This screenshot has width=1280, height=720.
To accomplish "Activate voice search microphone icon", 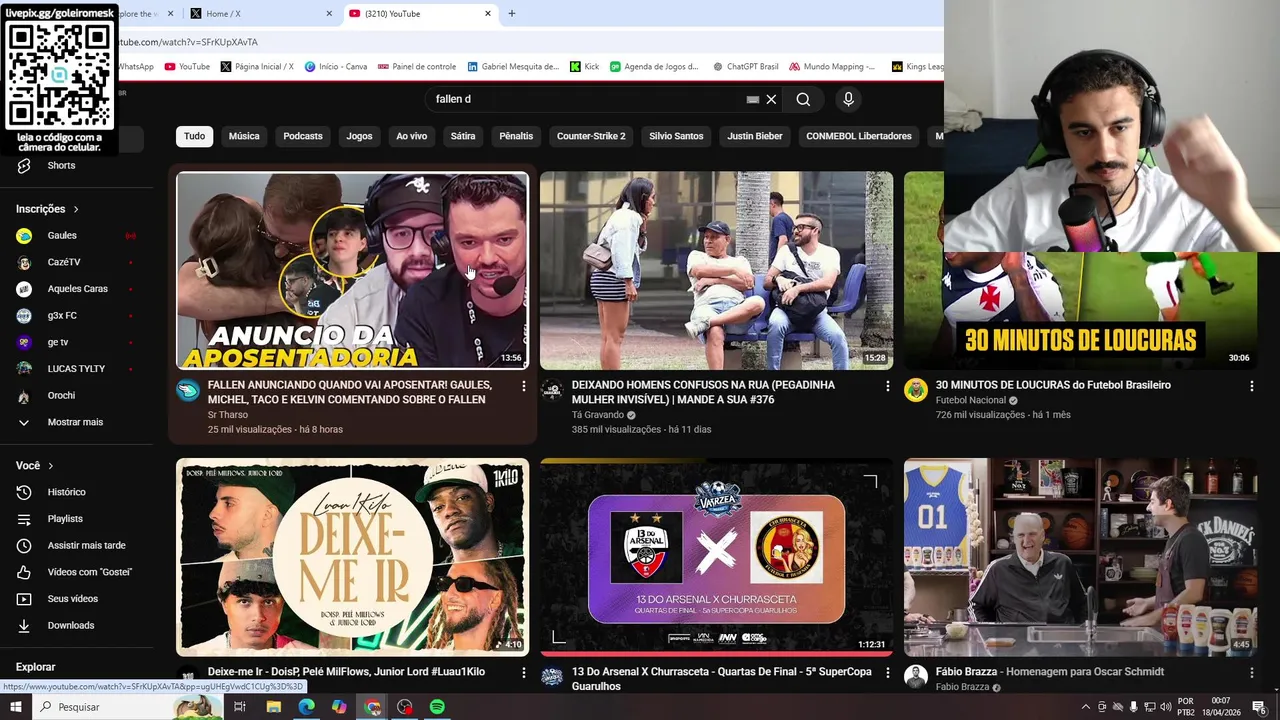I will click(848, 99).
